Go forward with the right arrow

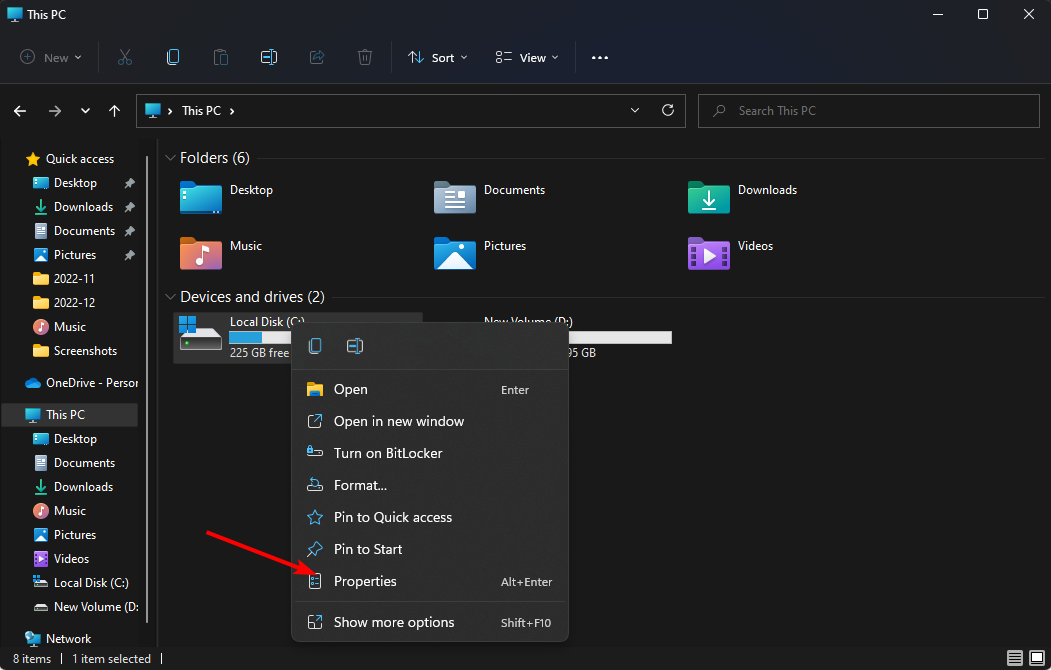point(55,111)
